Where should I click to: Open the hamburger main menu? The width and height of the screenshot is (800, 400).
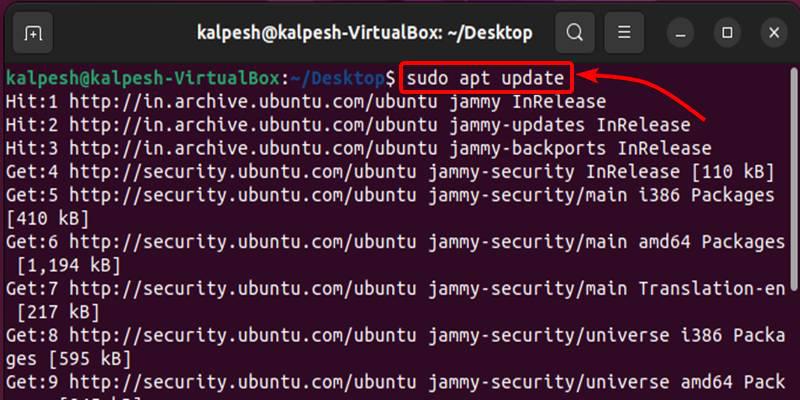[623, 33]
